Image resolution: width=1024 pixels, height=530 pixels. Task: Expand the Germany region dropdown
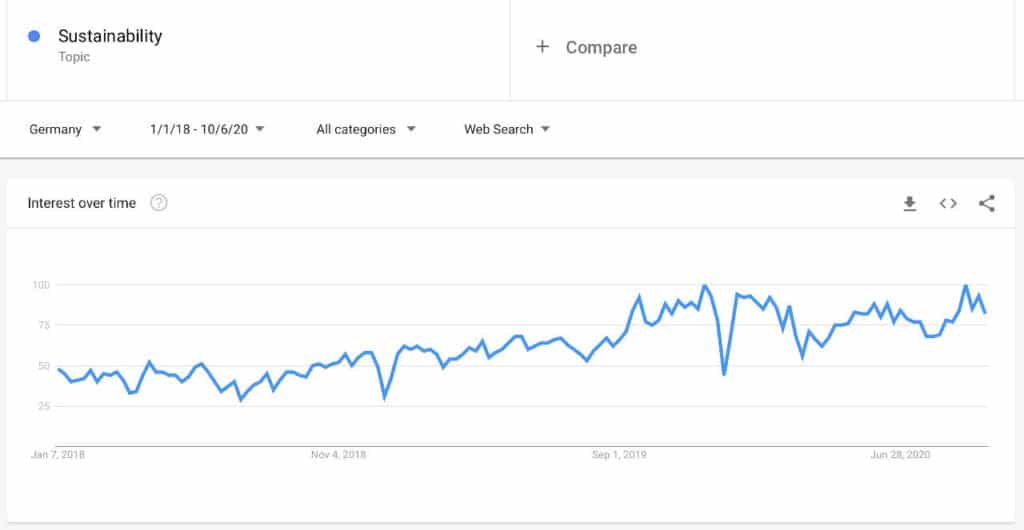click(65, 129)
